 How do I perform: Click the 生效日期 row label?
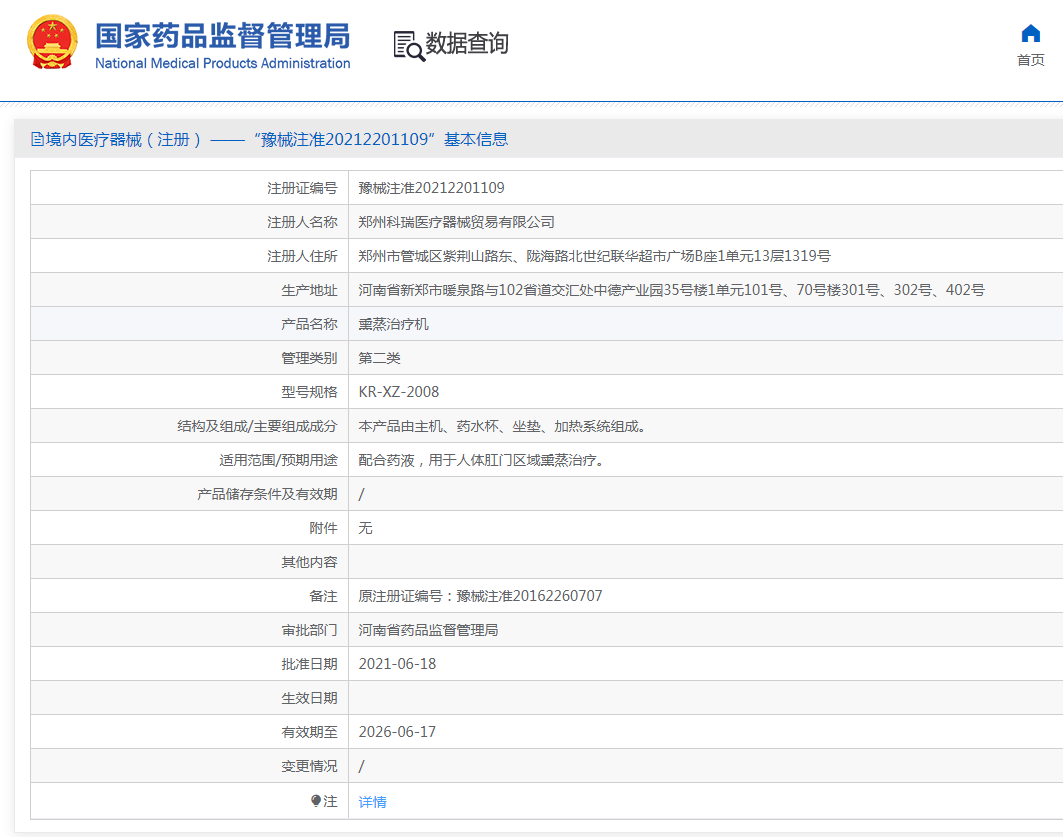click(x=309, y=698)
